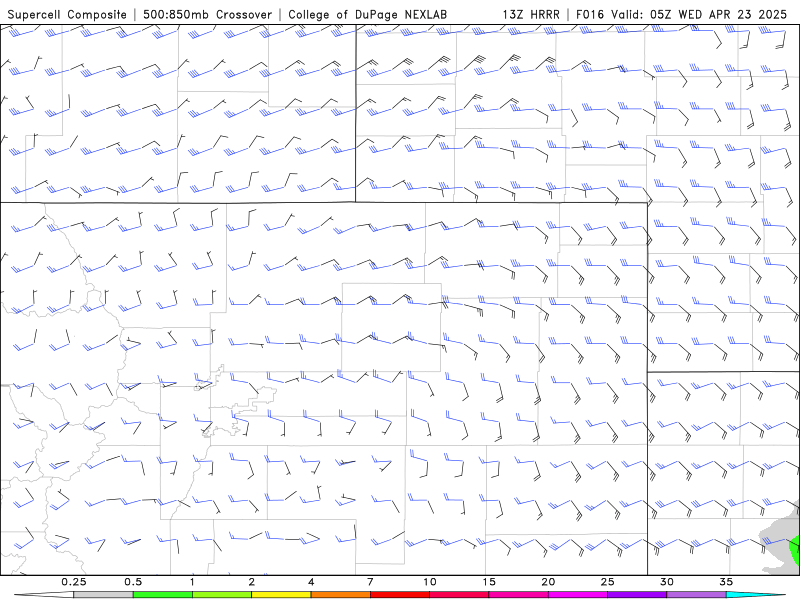The height and width of the screenshot is (600, 800).
Task: Click the green shaded supercell composite area
Action: click(795, 550)
